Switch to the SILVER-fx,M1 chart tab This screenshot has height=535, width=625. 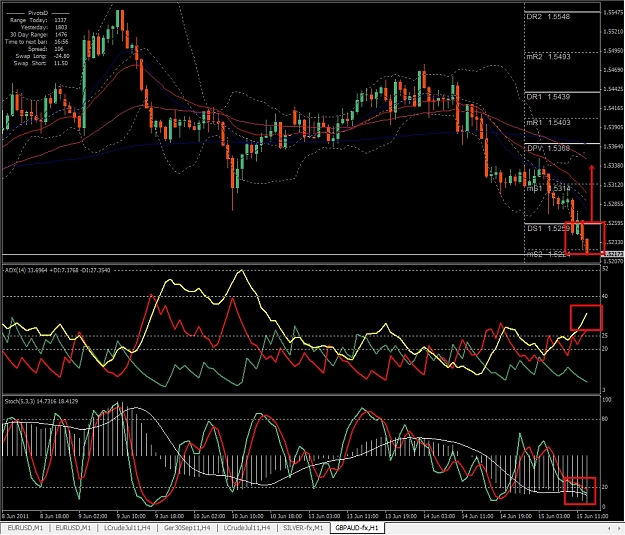(303, 528)
